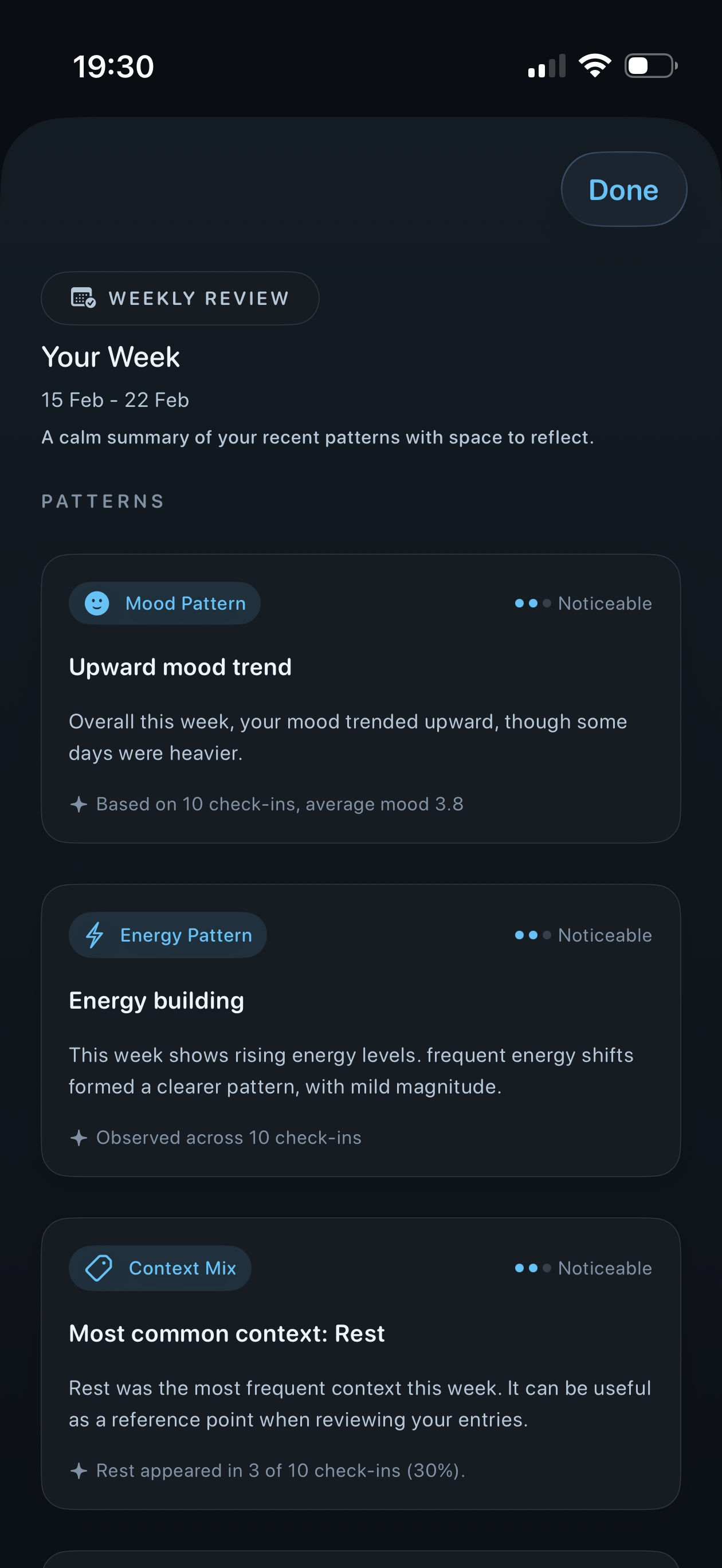The image size is (722, 1568).
Task: Tap the sparkle icon beside Rest statistic
Action: tap(79, 1470)
